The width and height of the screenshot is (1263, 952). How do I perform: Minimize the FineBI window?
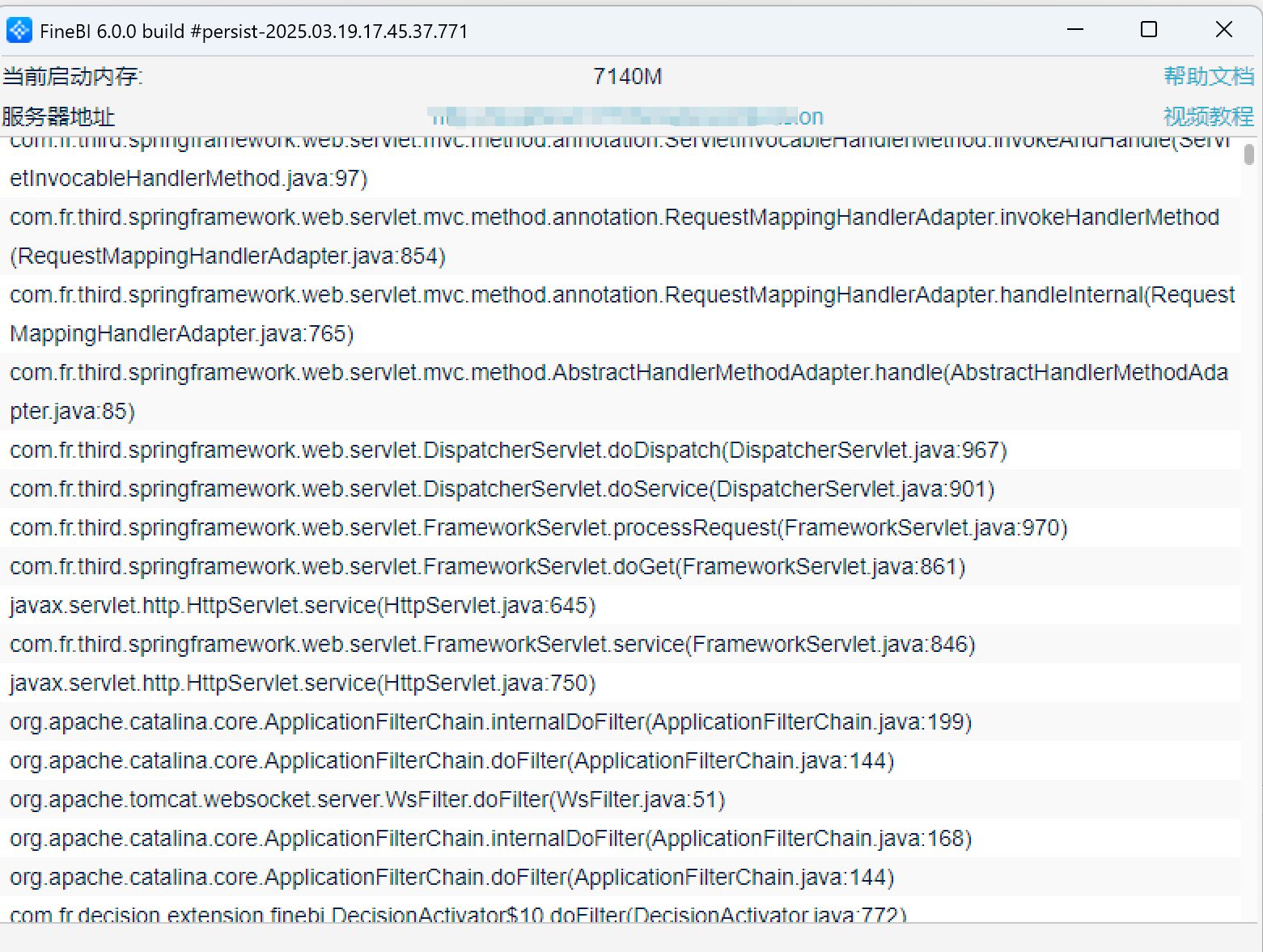click(1075, 30)
